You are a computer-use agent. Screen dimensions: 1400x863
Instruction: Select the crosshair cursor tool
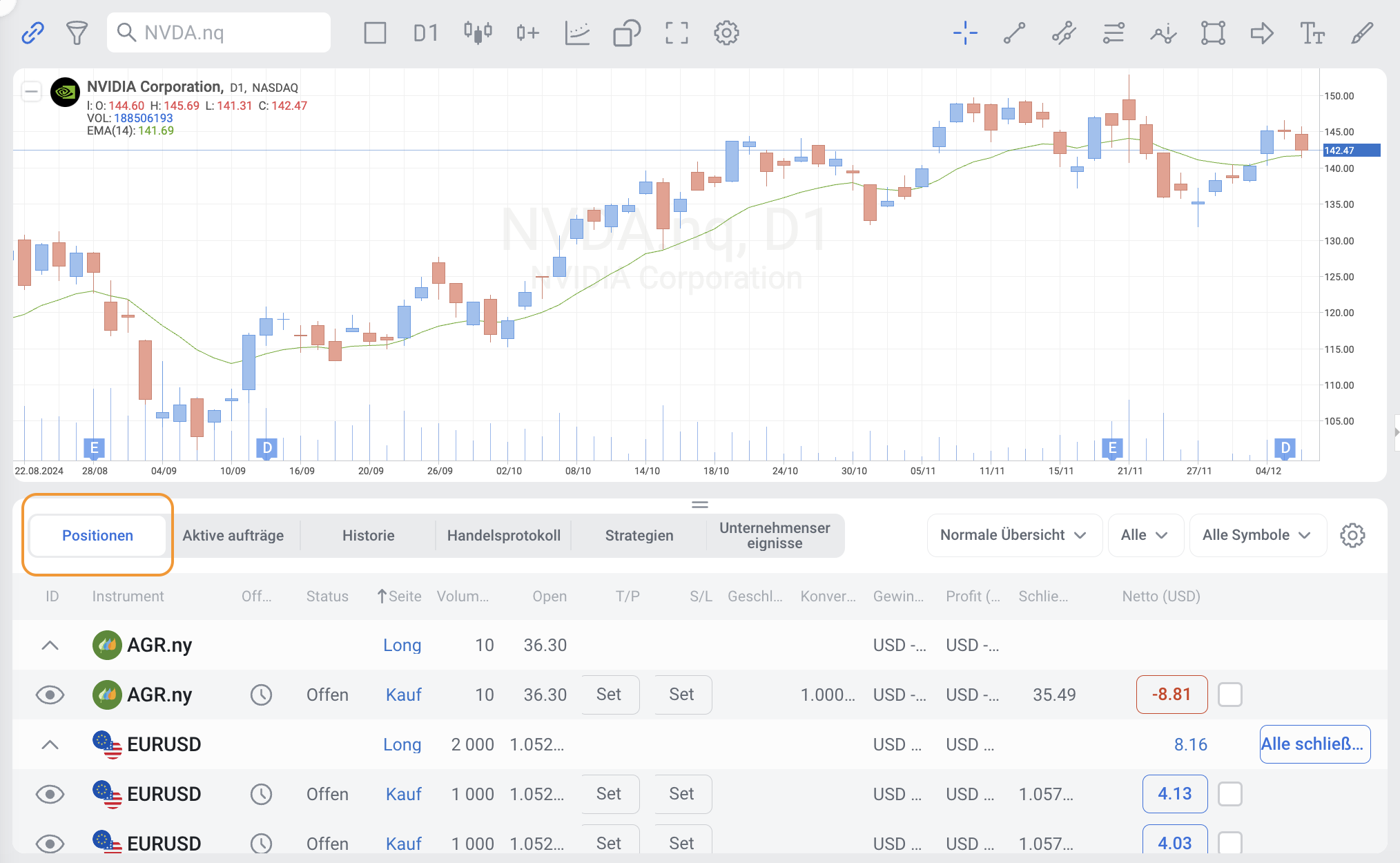coord(965,32)
